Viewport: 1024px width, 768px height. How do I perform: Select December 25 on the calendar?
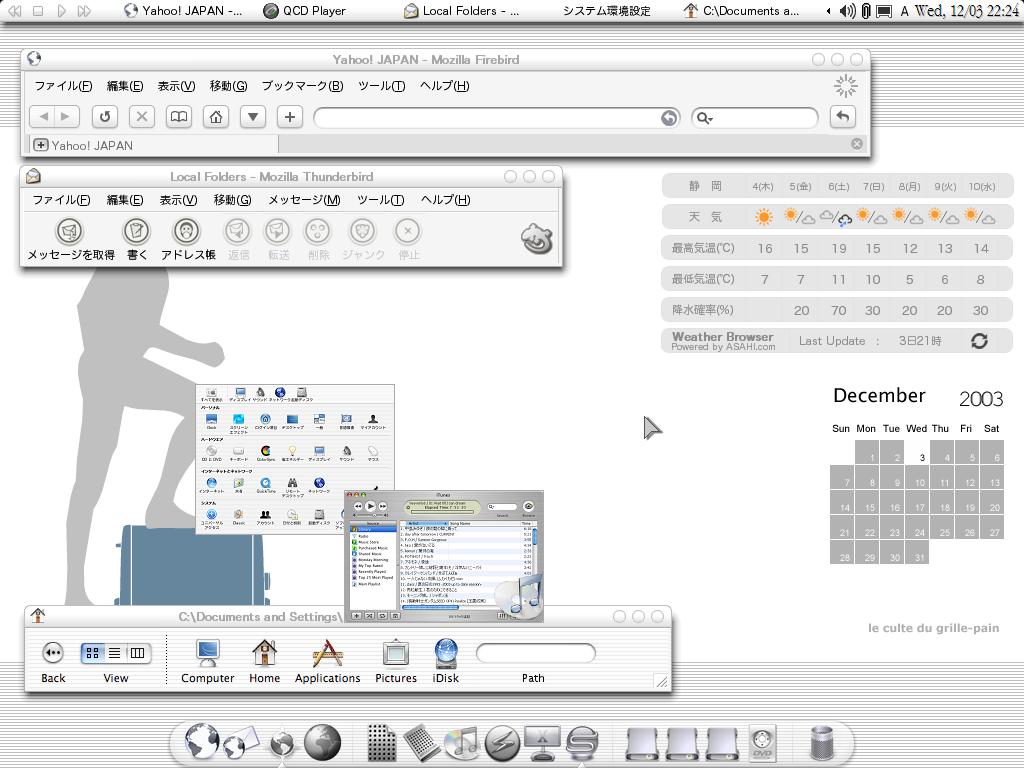942,528
